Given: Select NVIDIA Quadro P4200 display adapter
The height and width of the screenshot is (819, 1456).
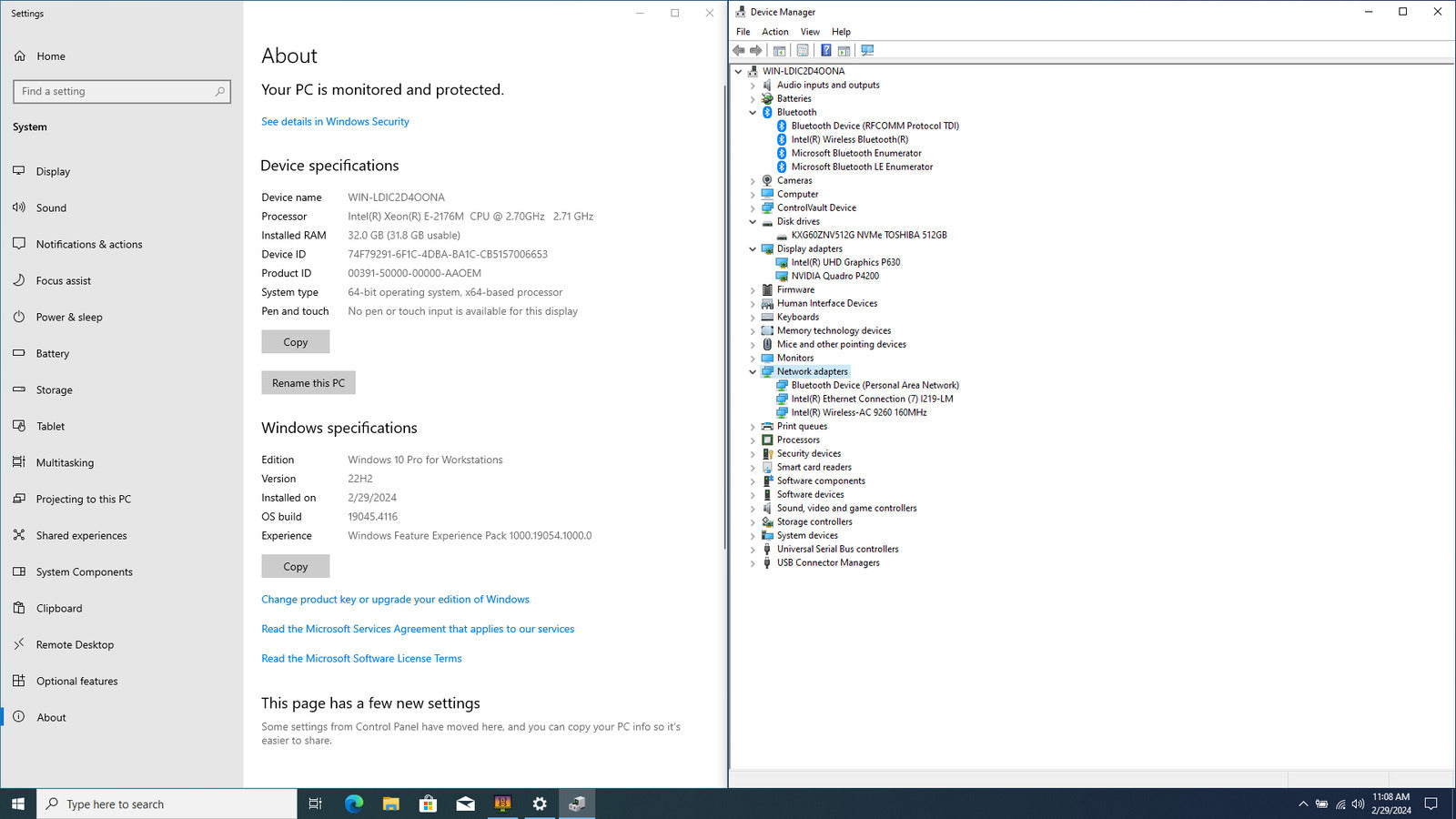Looking at the screenshot, I should point(834,276).
